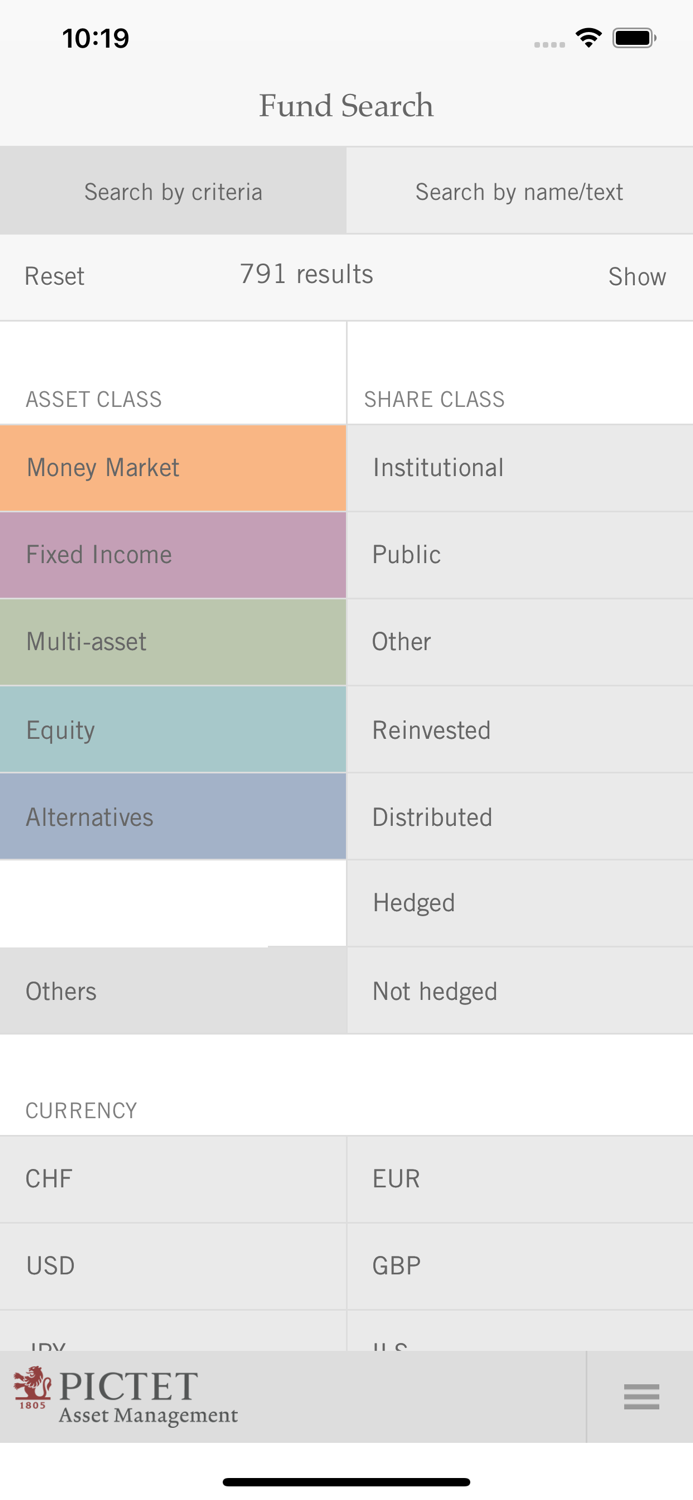Select CHF as currency filter
Screen dimensions: 693x1500
(173, 1179)
